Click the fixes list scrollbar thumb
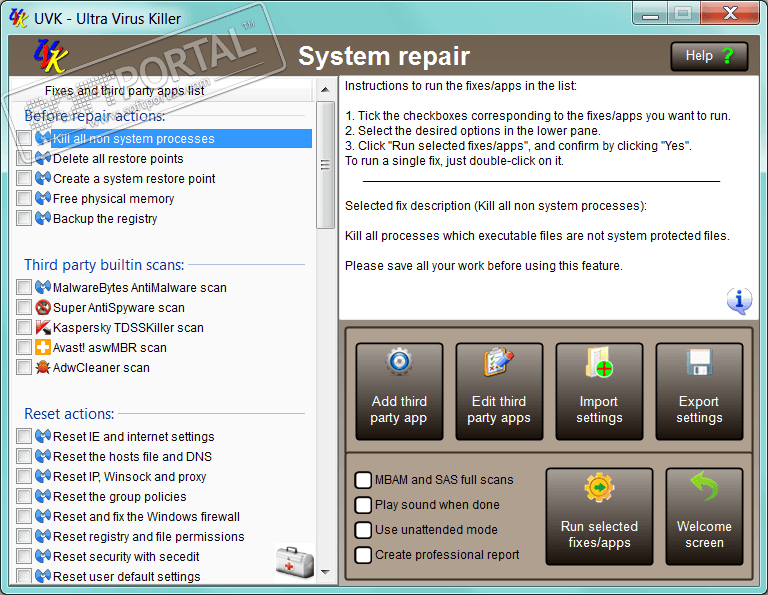 click(325, 165)
